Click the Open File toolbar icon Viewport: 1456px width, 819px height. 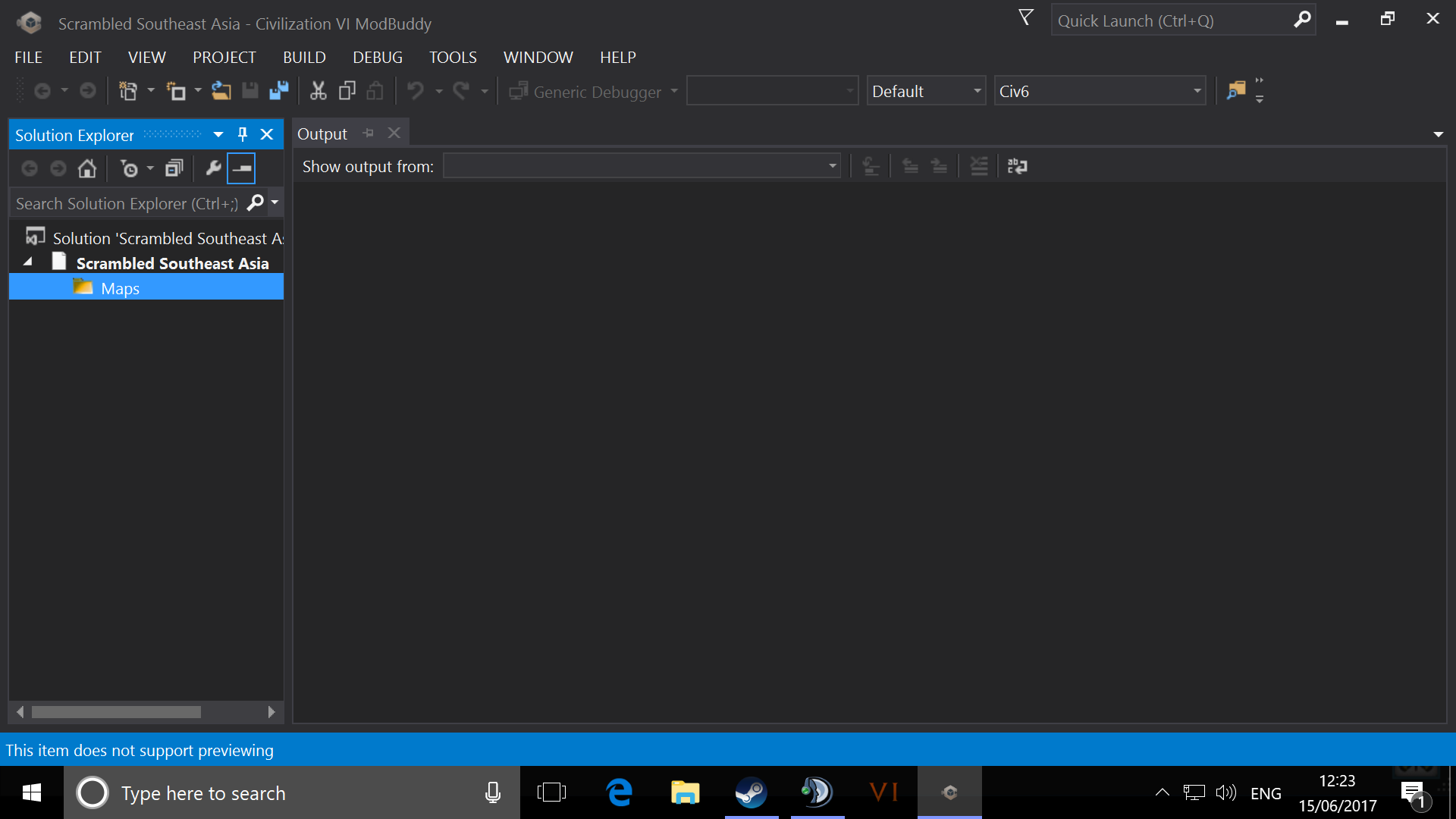[221, 92]
